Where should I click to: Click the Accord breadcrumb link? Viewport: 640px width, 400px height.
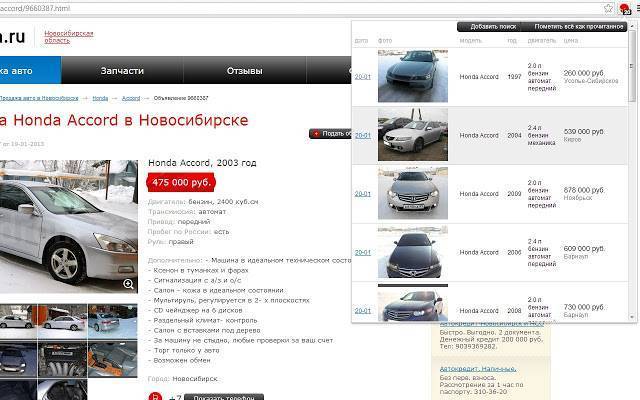point(131,98)
